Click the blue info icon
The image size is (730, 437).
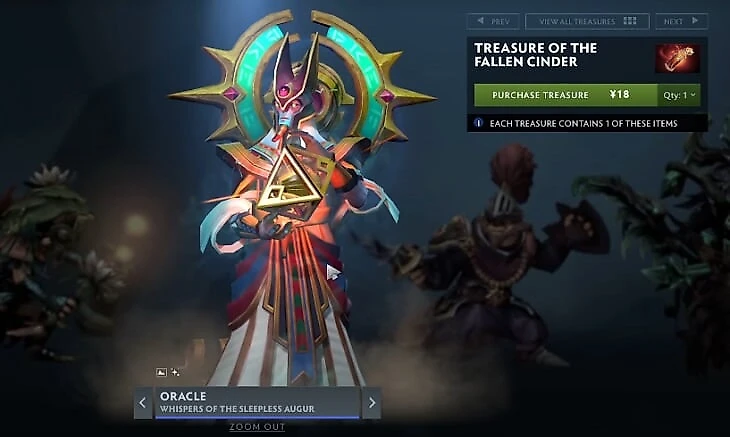tap(478, 123)
